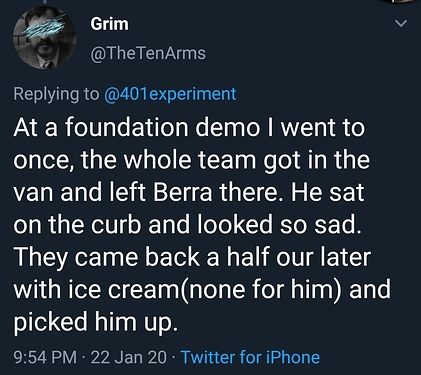421x375 pixels.
Task: Click tweet line beginning 'They came back'
Action: click(192, 257)
